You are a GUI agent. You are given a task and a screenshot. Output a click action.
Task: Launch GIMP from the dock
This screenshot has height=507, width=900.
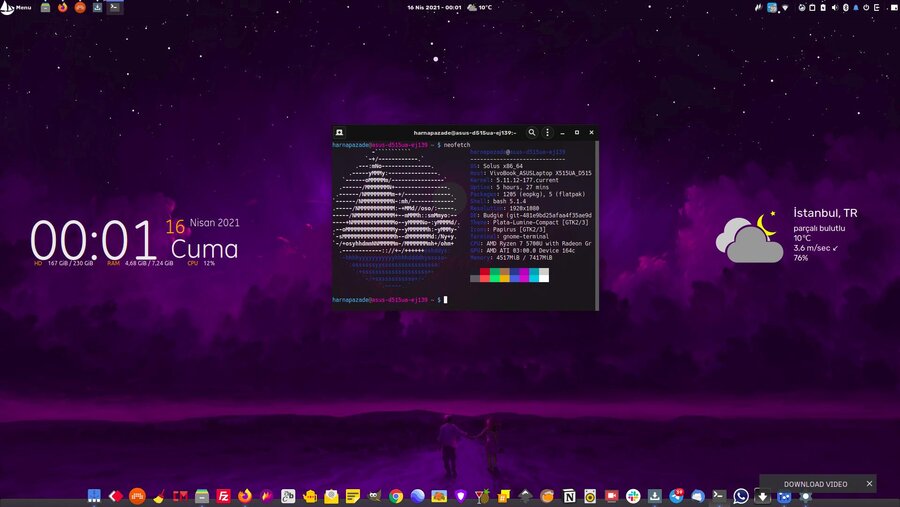click(x=374, y=496)
